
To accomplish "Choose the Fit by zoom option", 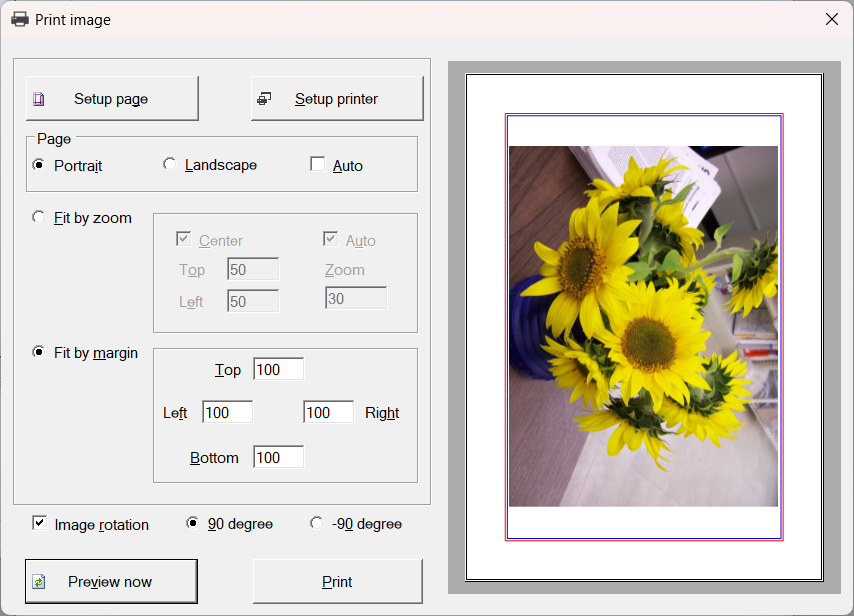I will pos(39,218).
